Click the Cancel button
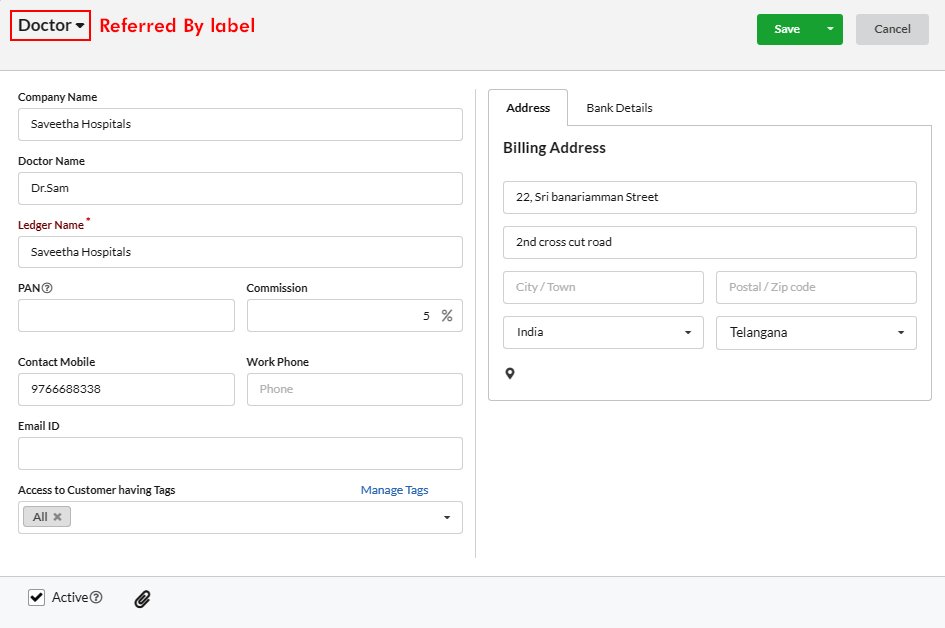This screenshot has height=628, width=945. click(892, 29)
